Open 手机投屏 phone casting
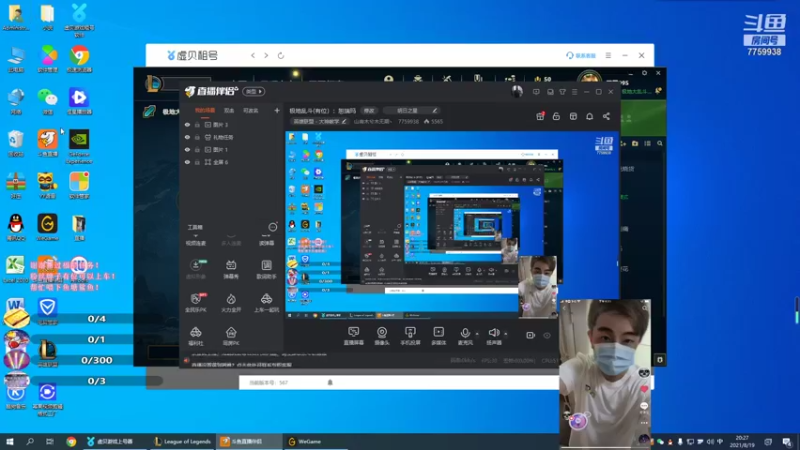 pos(410,336)
